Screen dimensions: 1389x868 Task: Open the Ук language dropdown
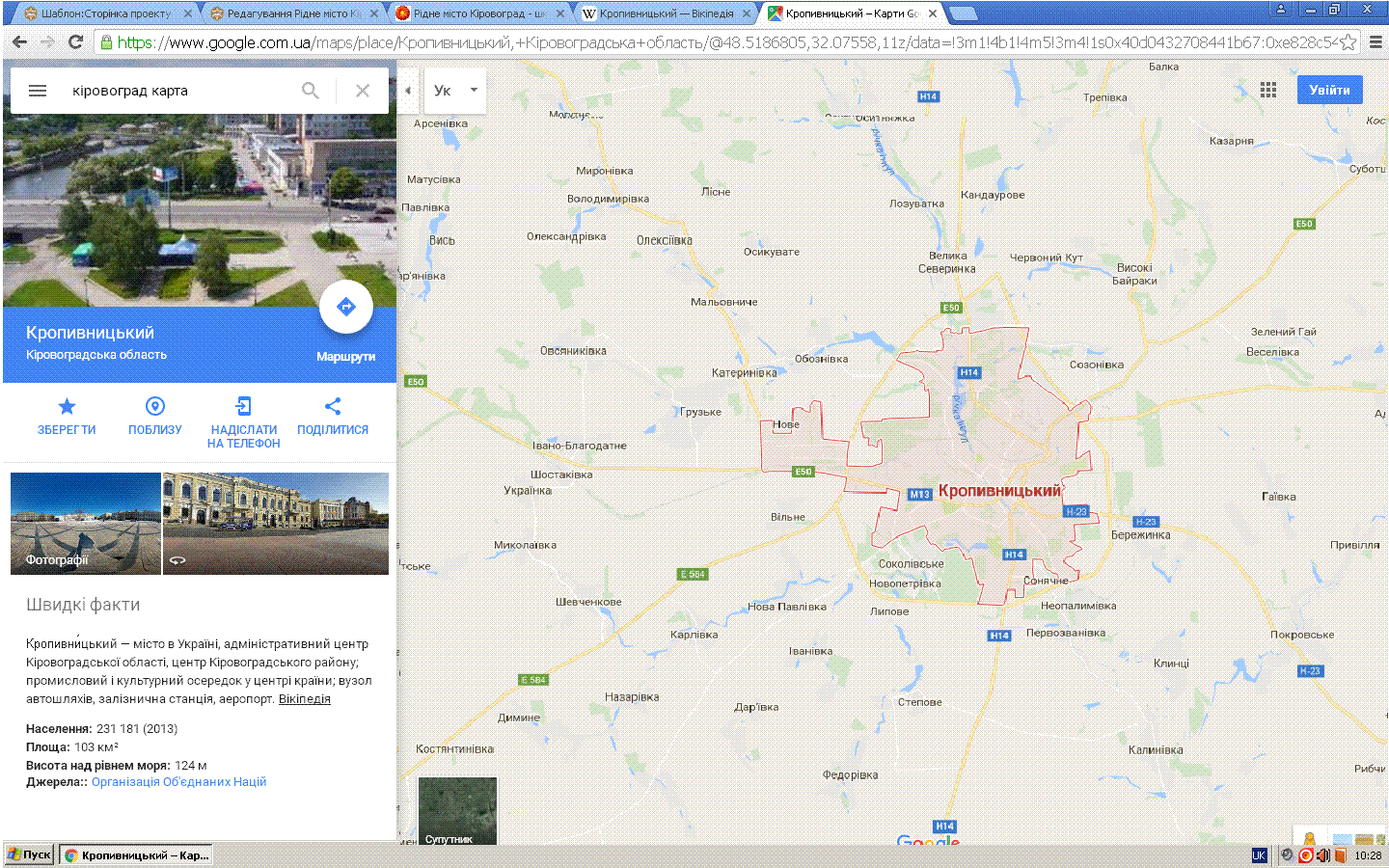point(456,91)
